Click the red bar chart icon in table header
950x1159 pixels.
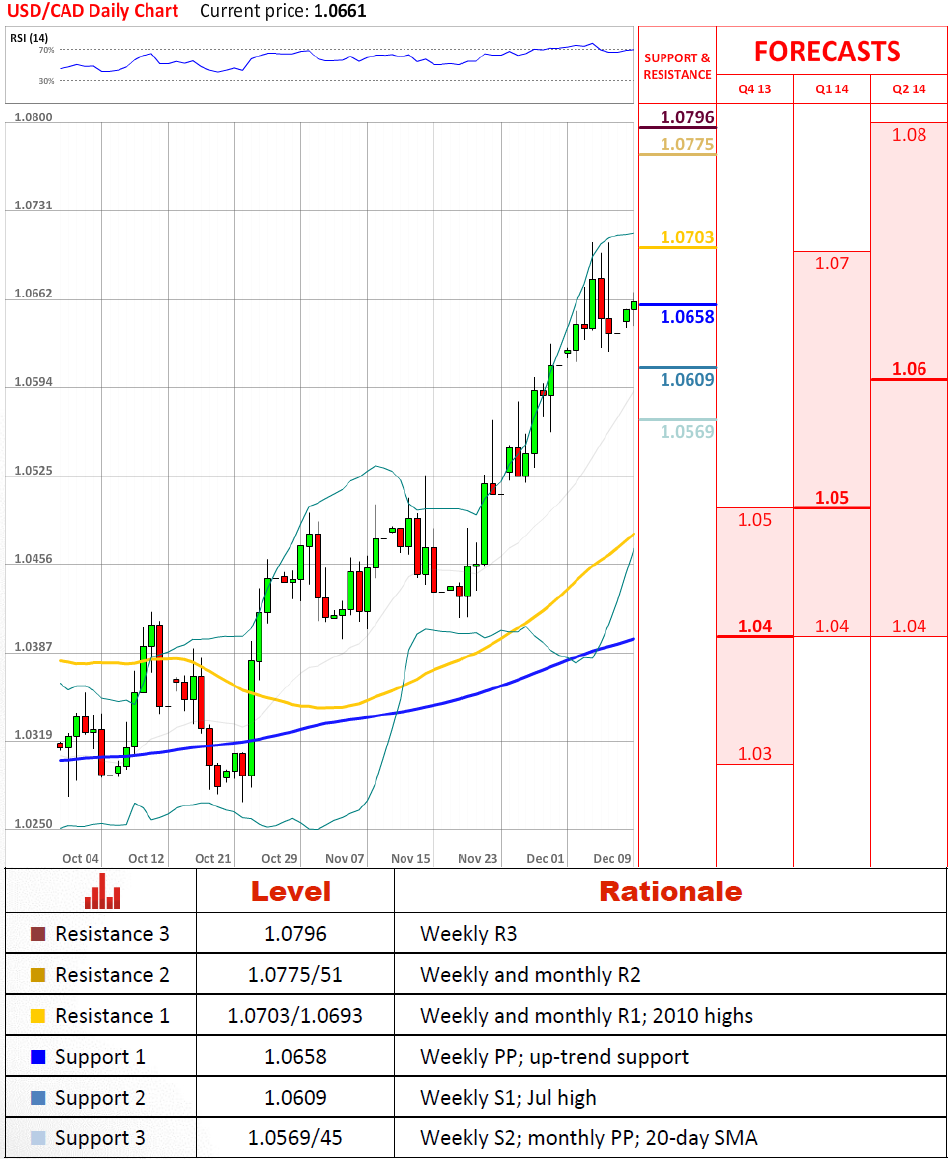[102, 891]
